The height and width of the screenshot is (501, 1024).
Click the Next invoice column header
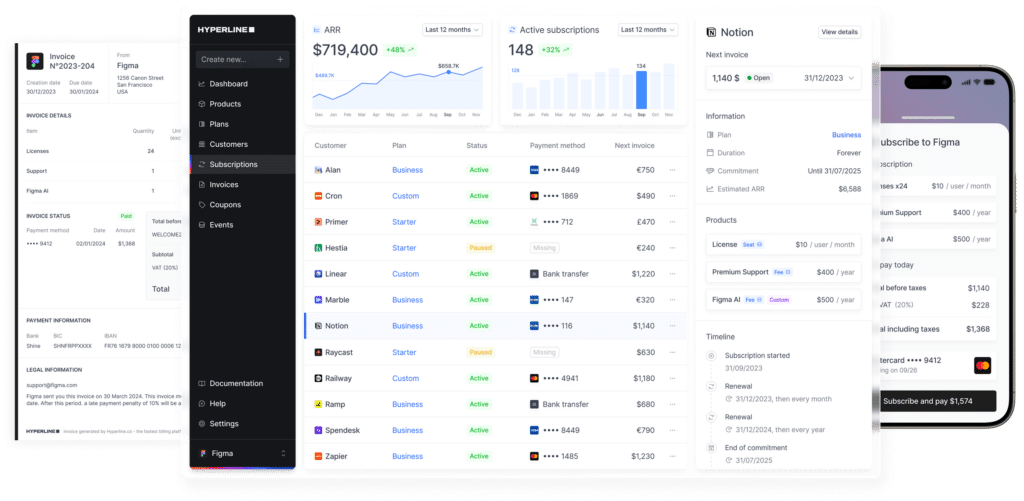[x=634, y=146]
